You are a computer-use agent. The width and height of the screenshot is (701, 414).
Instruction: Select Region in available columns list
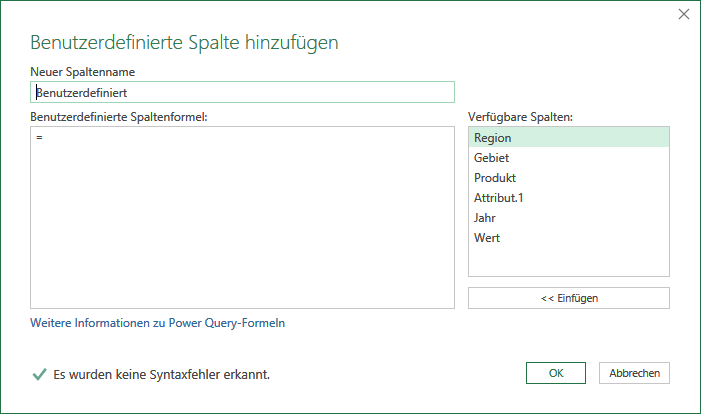point(569,137)
